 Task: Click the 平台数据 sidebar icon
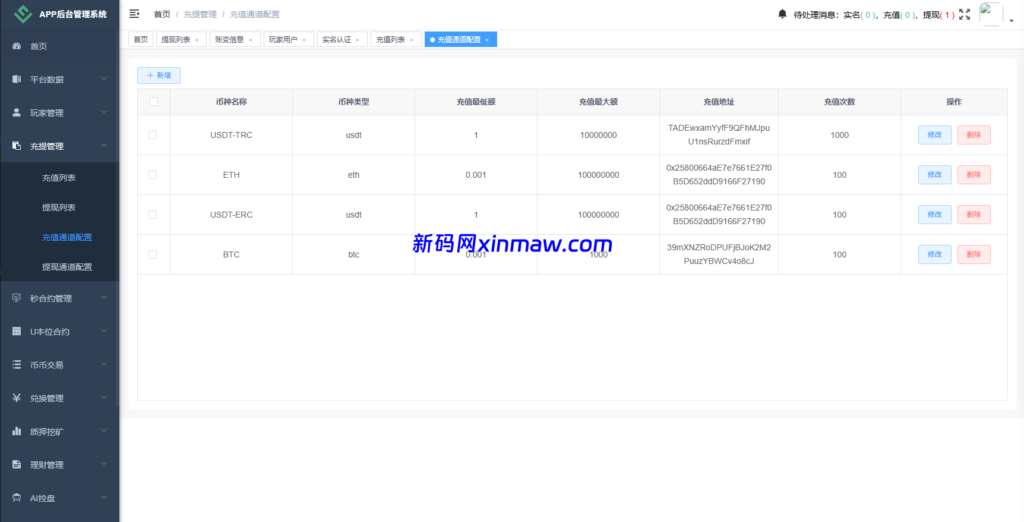17,79
